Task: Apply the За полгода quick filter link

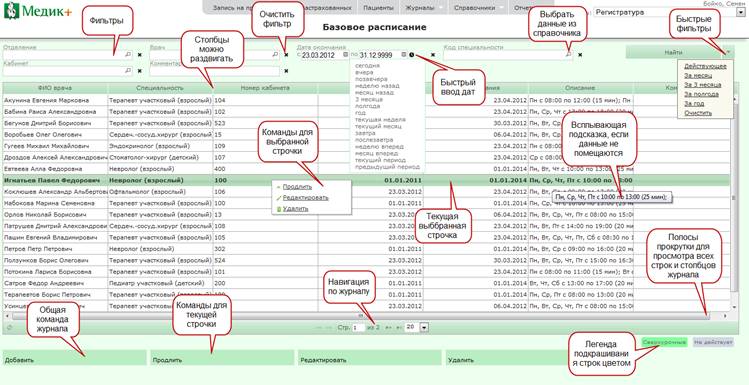Action: (701, 94)
